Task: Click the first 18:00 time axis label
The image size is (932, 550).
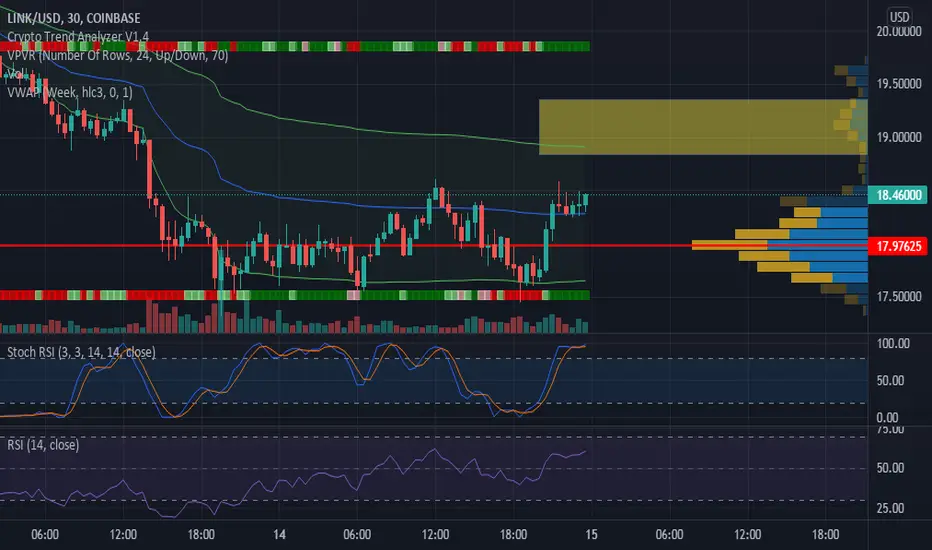Action: coord(201,535)
